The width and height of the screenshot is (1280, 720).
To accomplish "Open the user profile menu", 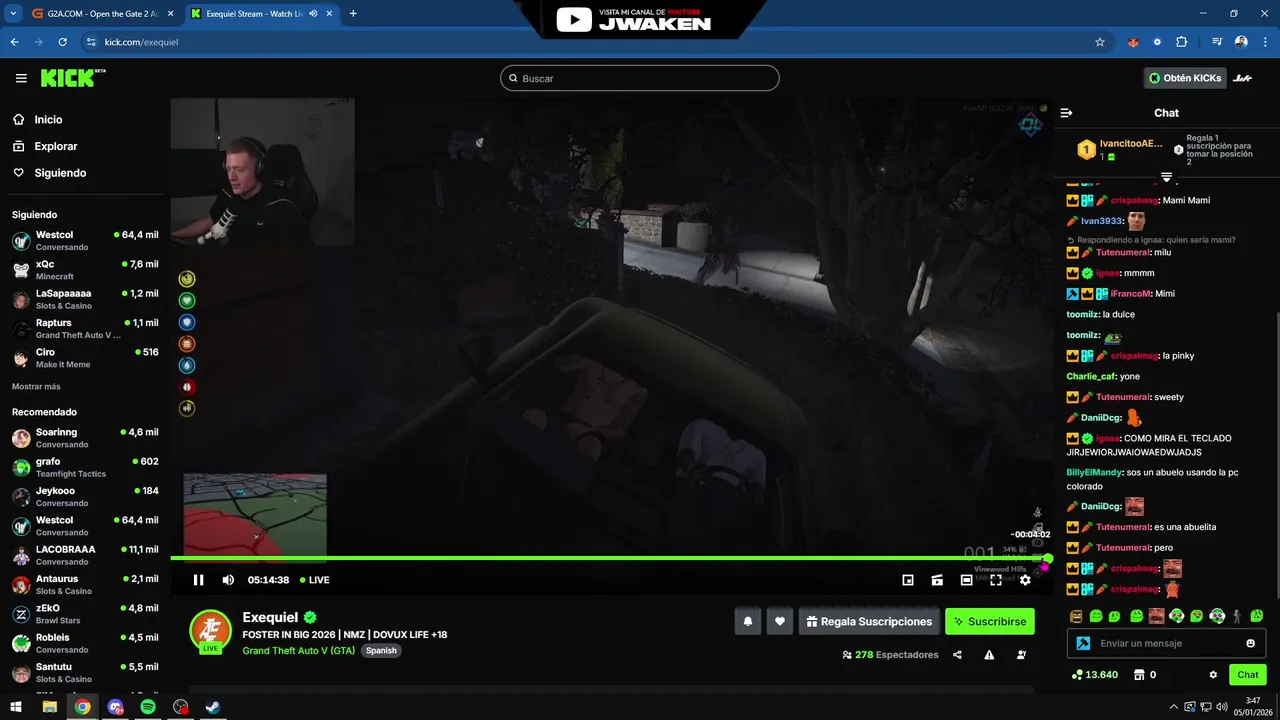I will point(1242,78).
